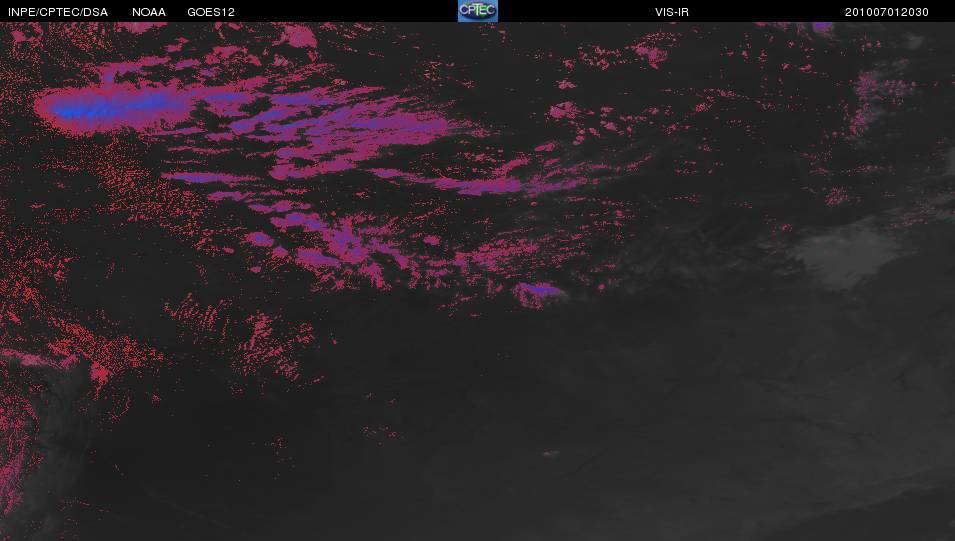Click the GOES12 satellite label

point(211,12)
